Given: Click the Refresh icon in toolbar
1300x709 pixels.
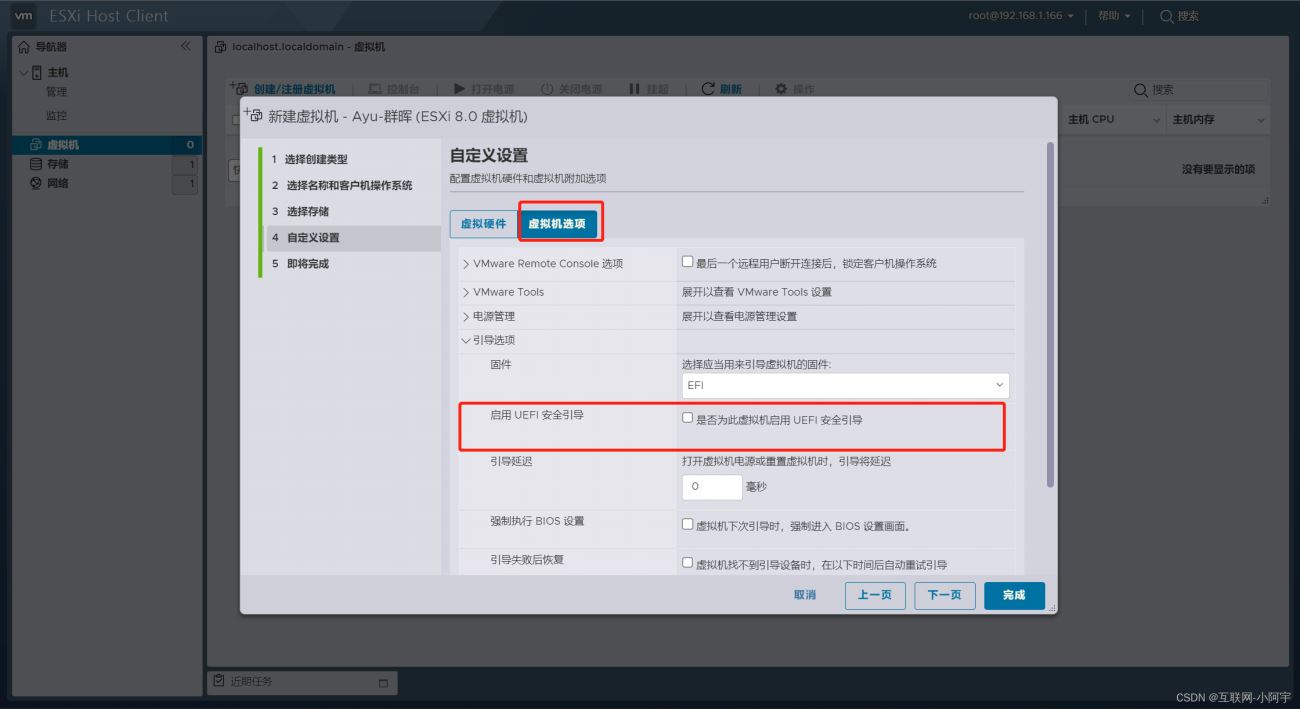Looking at the screenshot, I should 708,89.
